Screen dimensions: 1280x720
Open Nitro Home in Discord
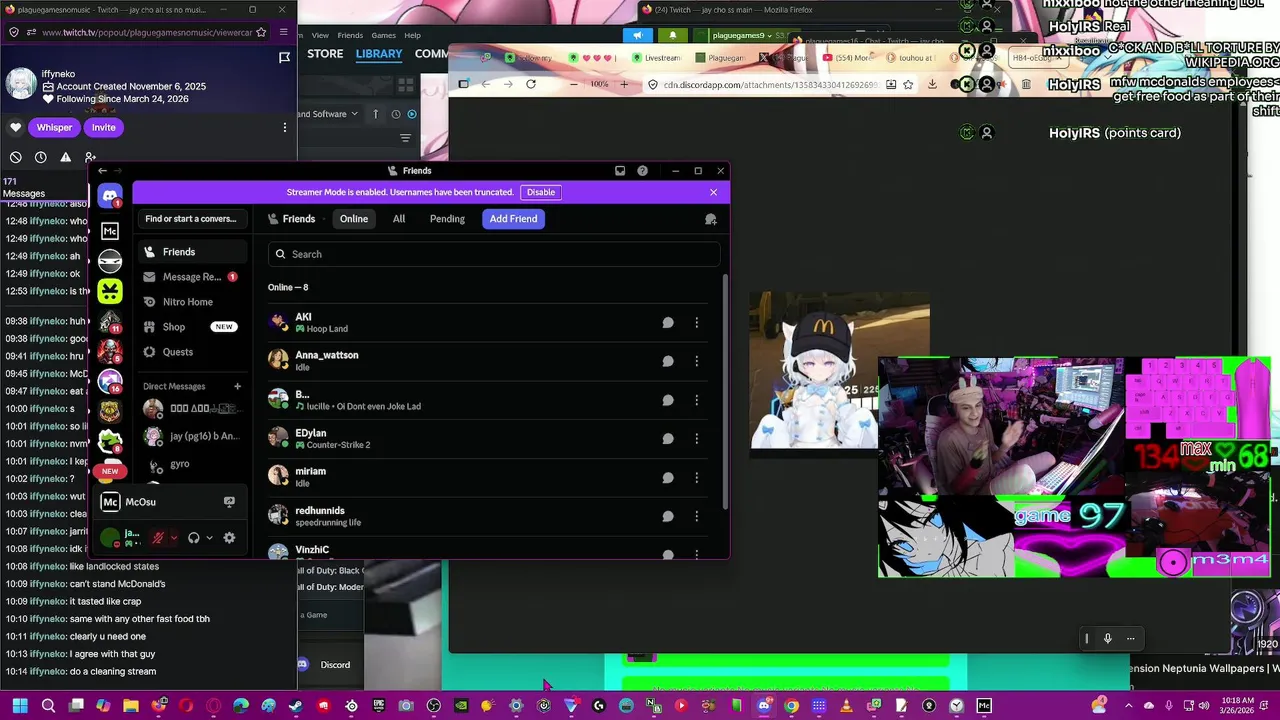190,302
